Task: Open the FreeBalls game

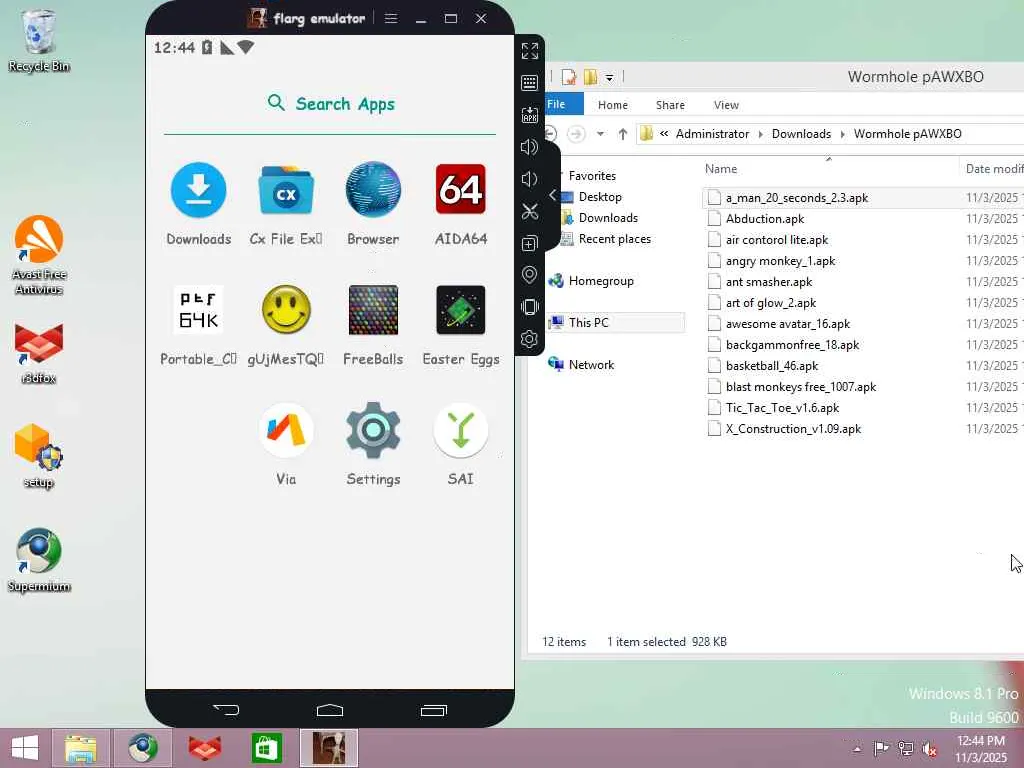Action: coord(373,310)
